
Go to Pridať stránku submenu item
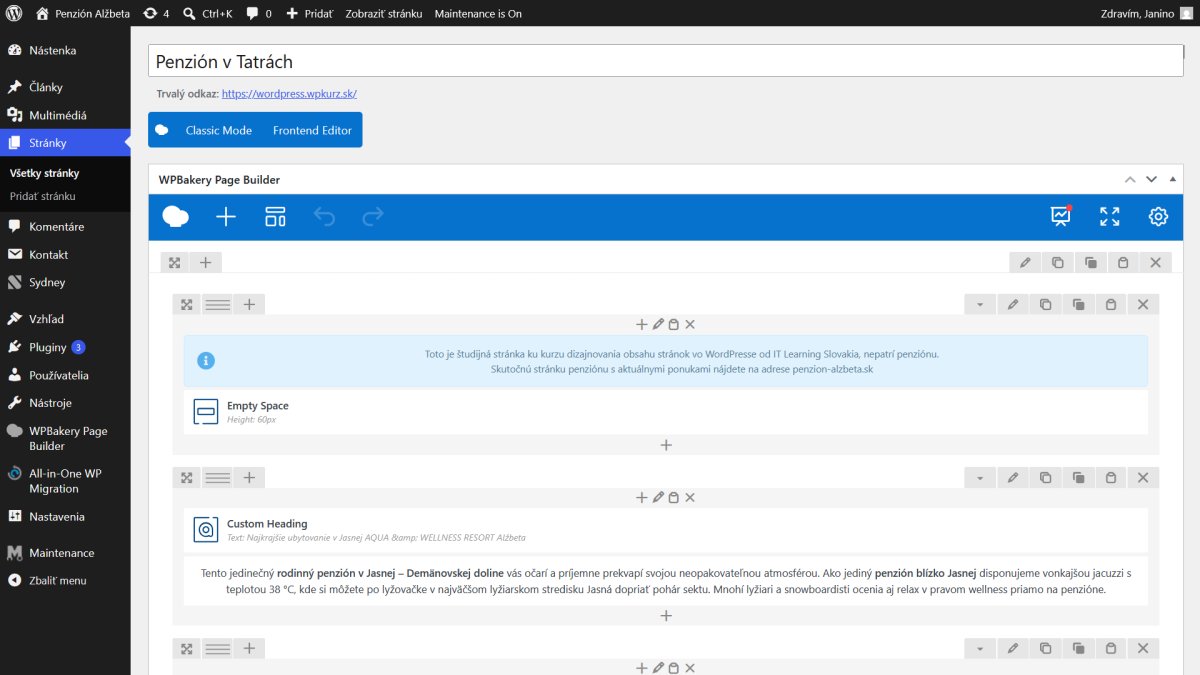click(42, 196)
